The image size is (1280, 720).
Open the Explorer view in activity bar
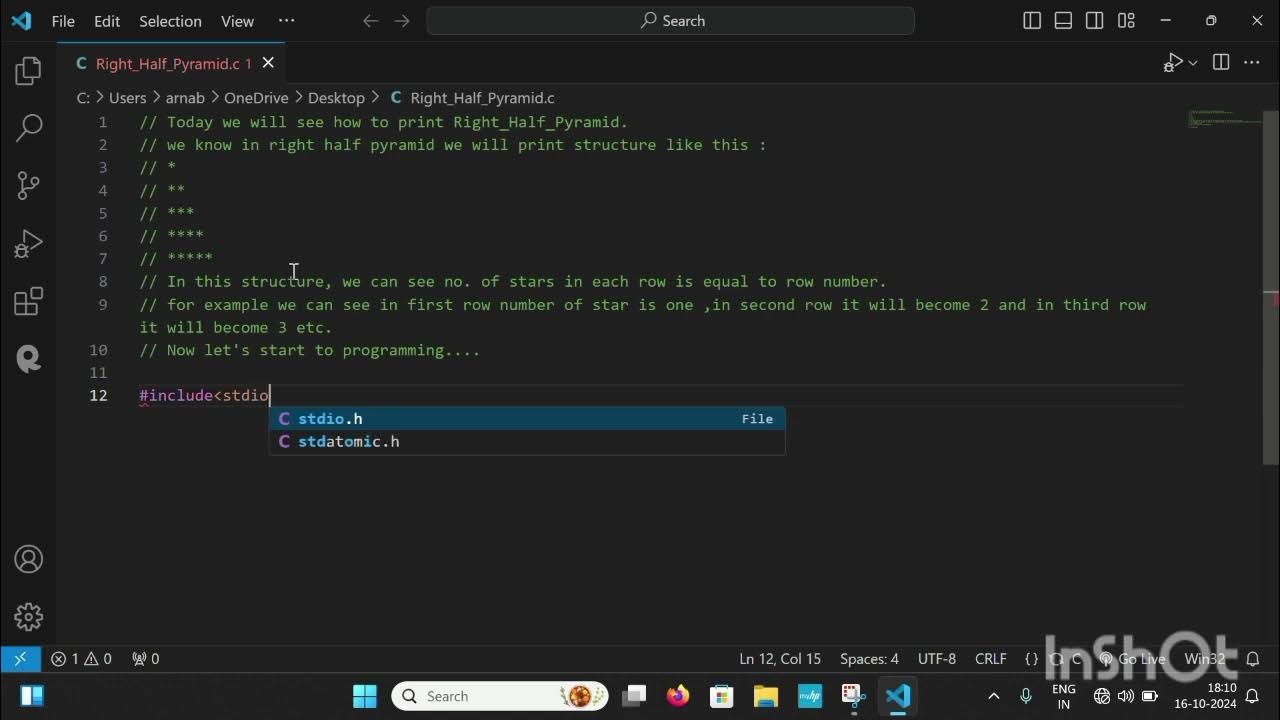click(x=29, y=71)
